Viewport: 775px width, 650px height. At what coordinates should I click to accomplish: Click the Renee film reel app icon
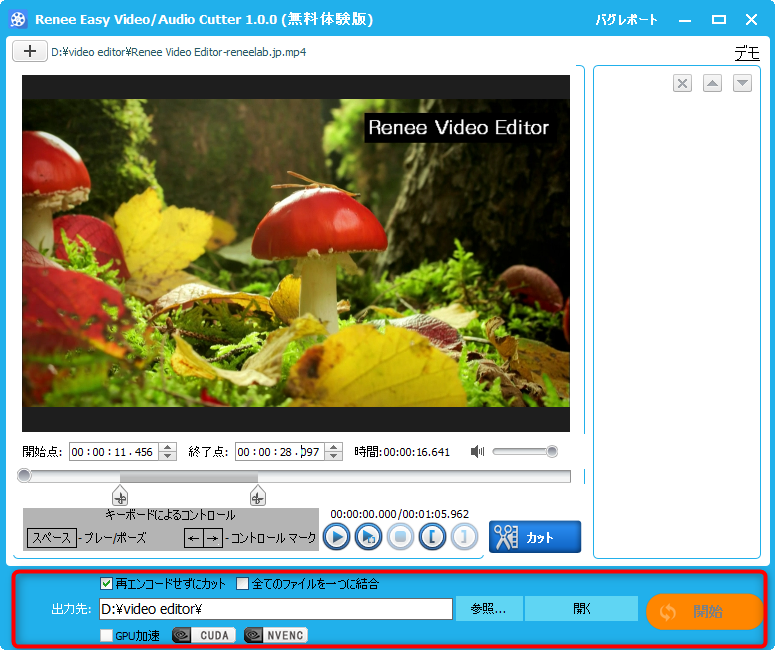[x=18, y=20]
